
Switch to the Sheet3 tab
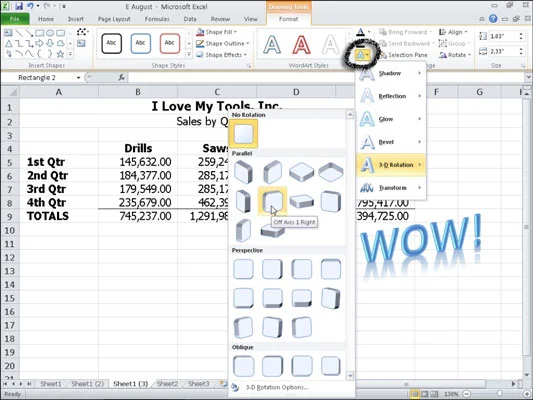click(199, 384)
